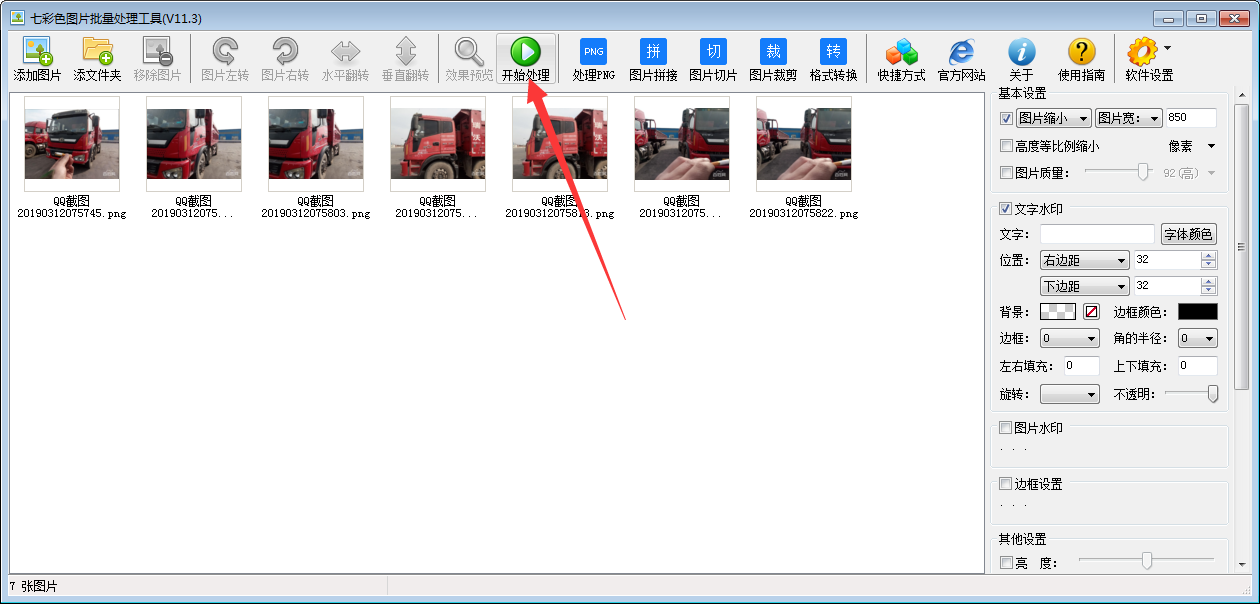Enable 图片质量 checkbox
1260x604 pixels.
pos(1006,173)
